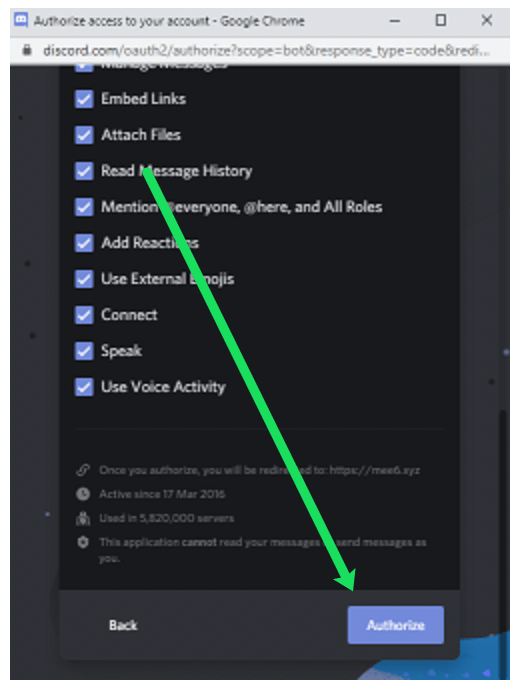Click the Authorize button
This screenshot has height=686, width=518.
(396, 625)
